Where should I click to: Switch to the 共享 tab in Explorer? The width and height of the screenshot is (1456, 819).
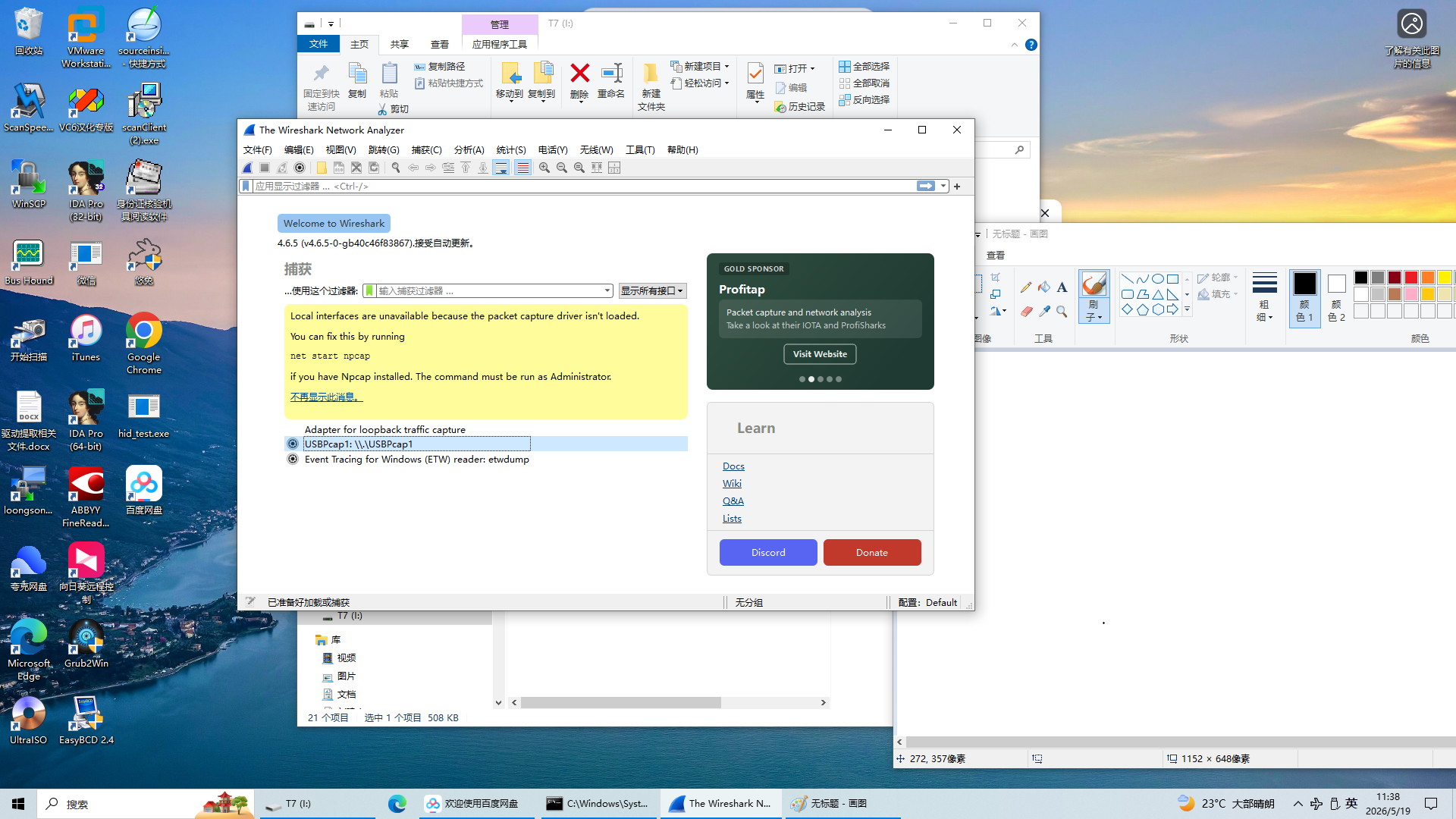tap(400, 45)
